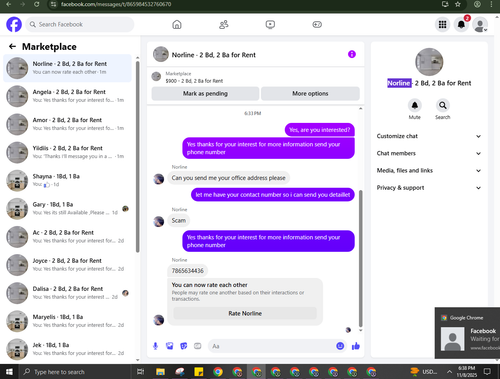Click the browser address bar URL
Image resolution: width=500 pixels, height=379 pixels.
tap(116, 4)
